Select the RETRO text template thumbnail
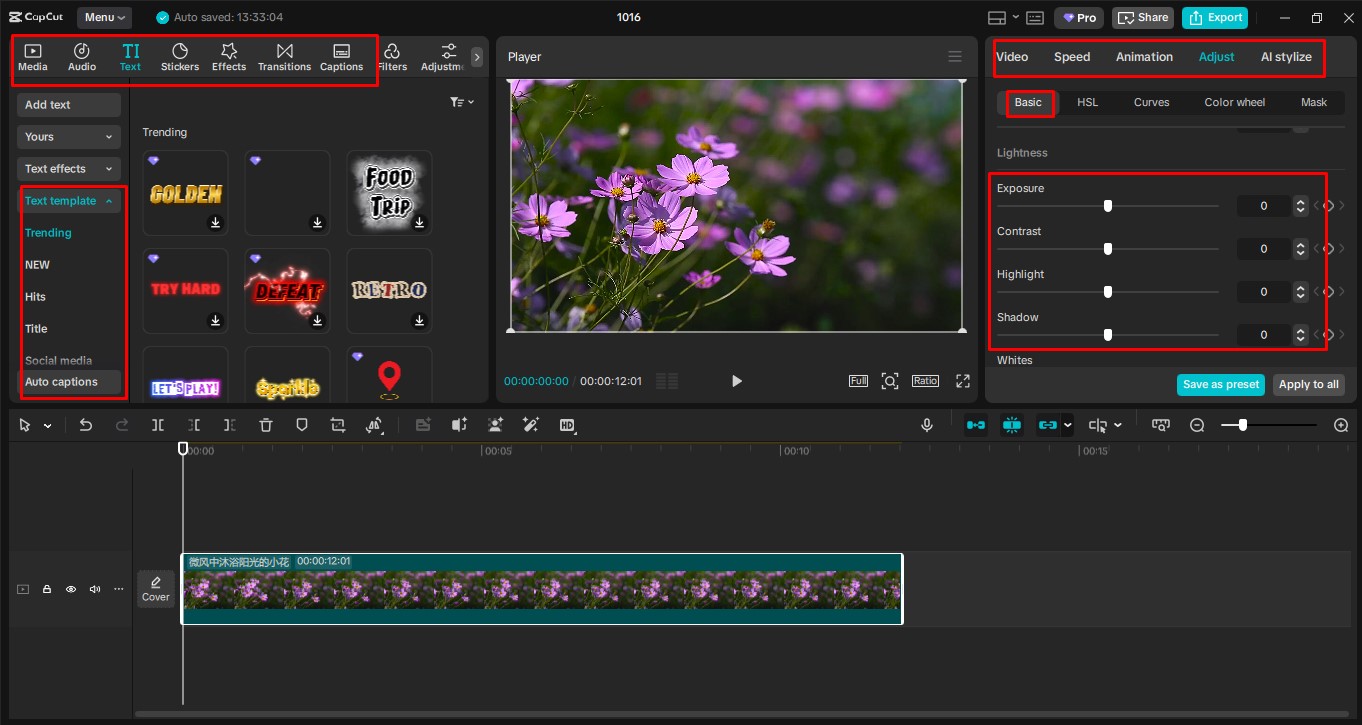Image resolution: width=1362 pixels, height=725 pixels. coord(389,290)
